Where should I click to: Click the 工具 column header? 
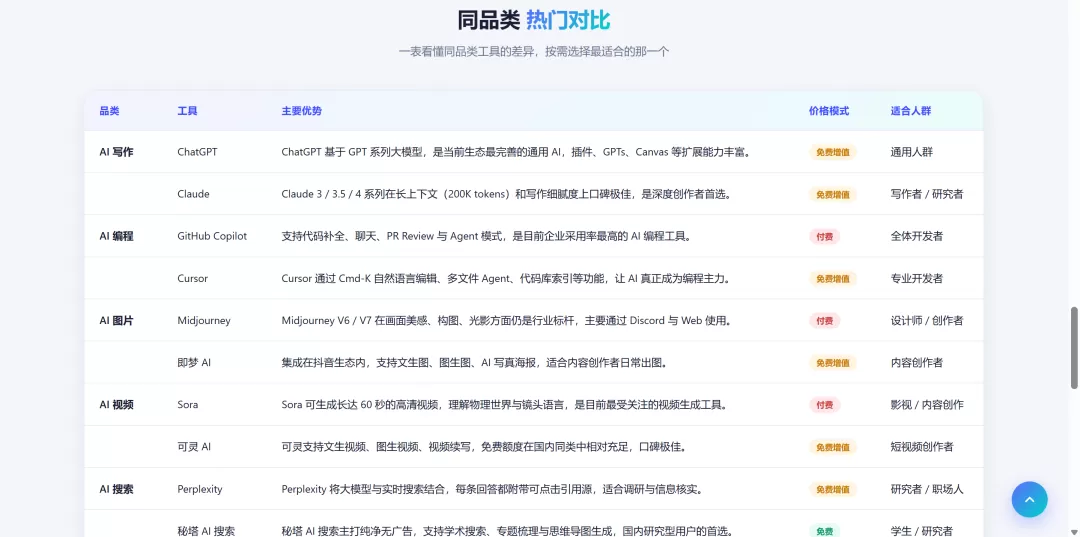[187, 111]
